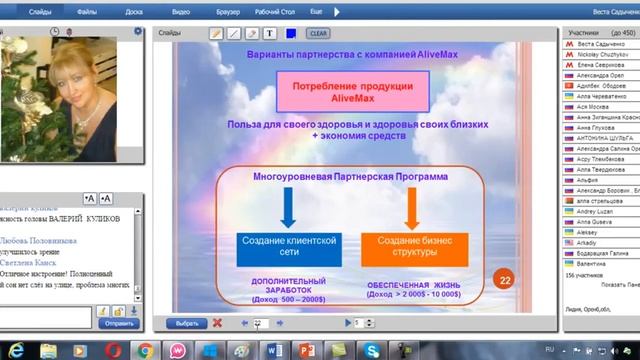Click the presenter webcam video
Image resolution: width=640 pixels, height=360 pixels.
[58, 99]
